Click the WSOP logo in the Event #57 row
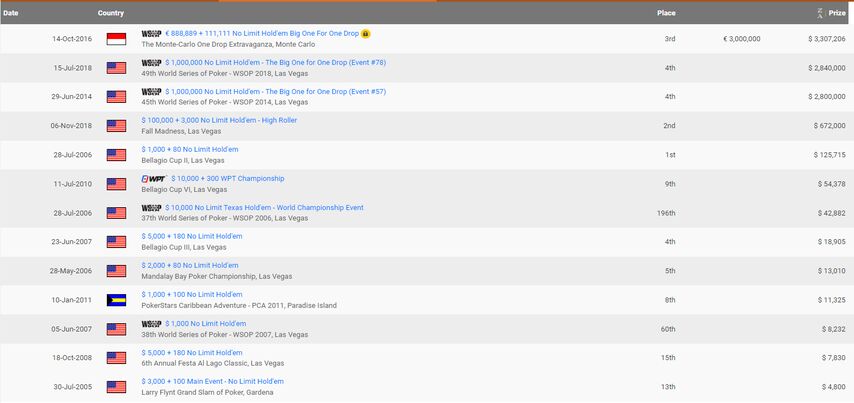 click(x=151, y=91)
